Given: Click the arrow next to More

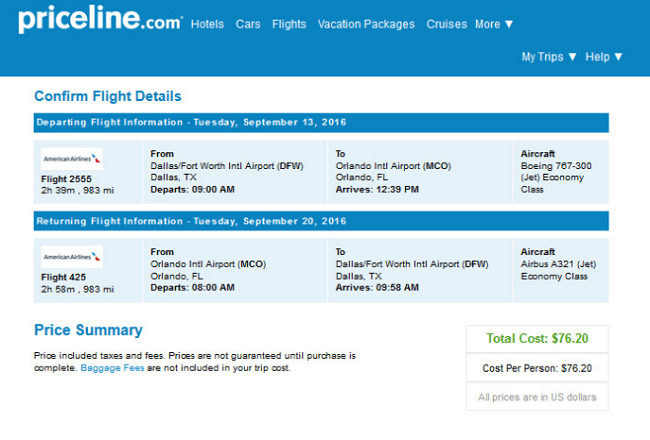Looking at the screenshot, I should 509,24.
